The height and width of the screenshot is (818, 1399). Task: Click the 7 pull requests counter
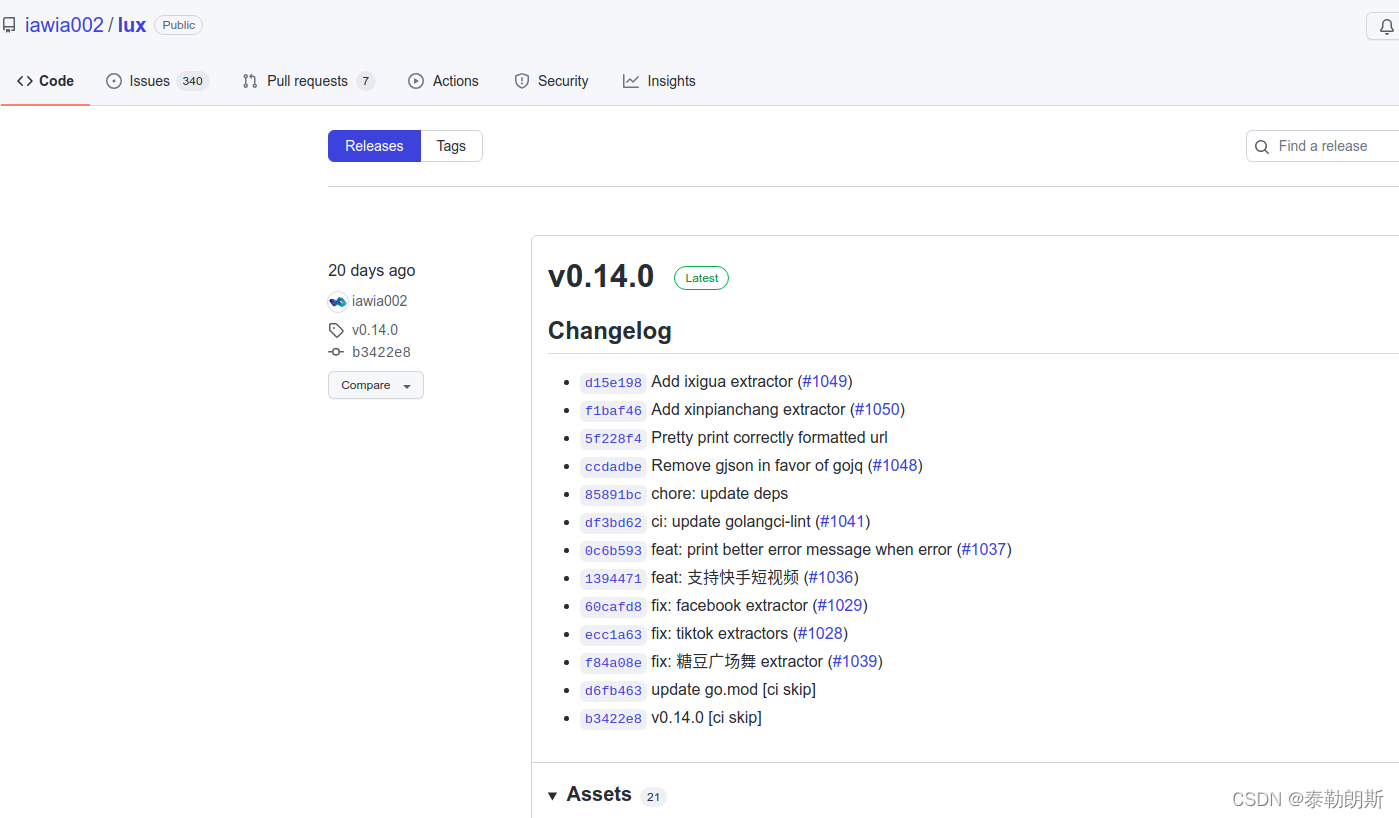click(365, 81)
